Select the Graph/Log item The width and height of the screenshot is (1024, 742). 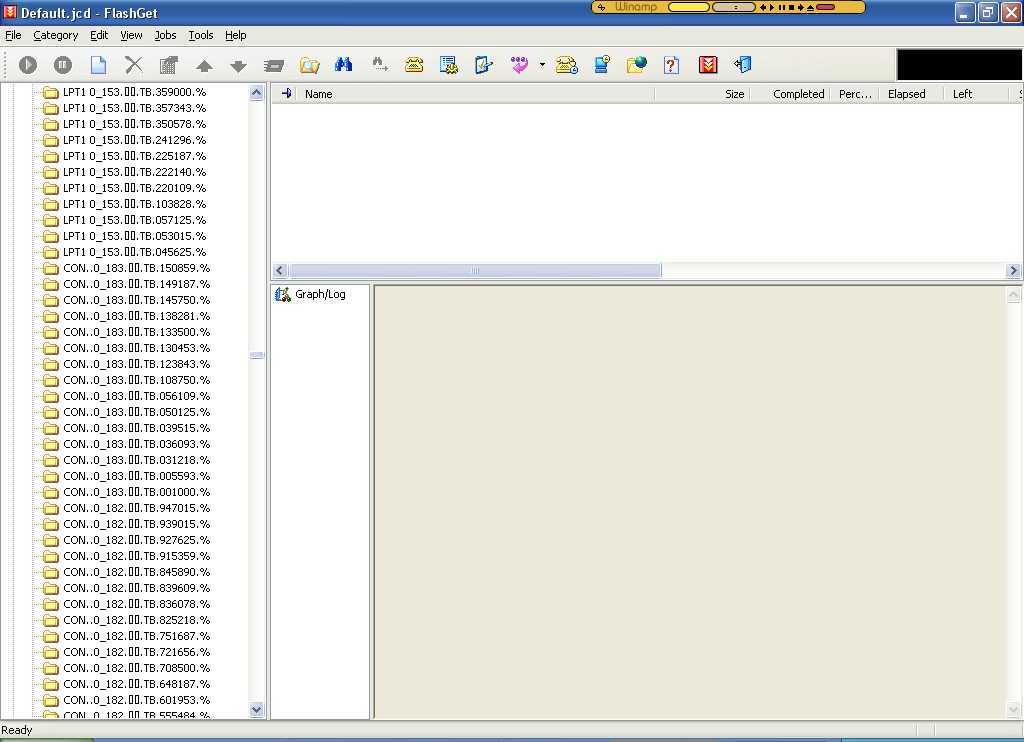coord(319,295)
